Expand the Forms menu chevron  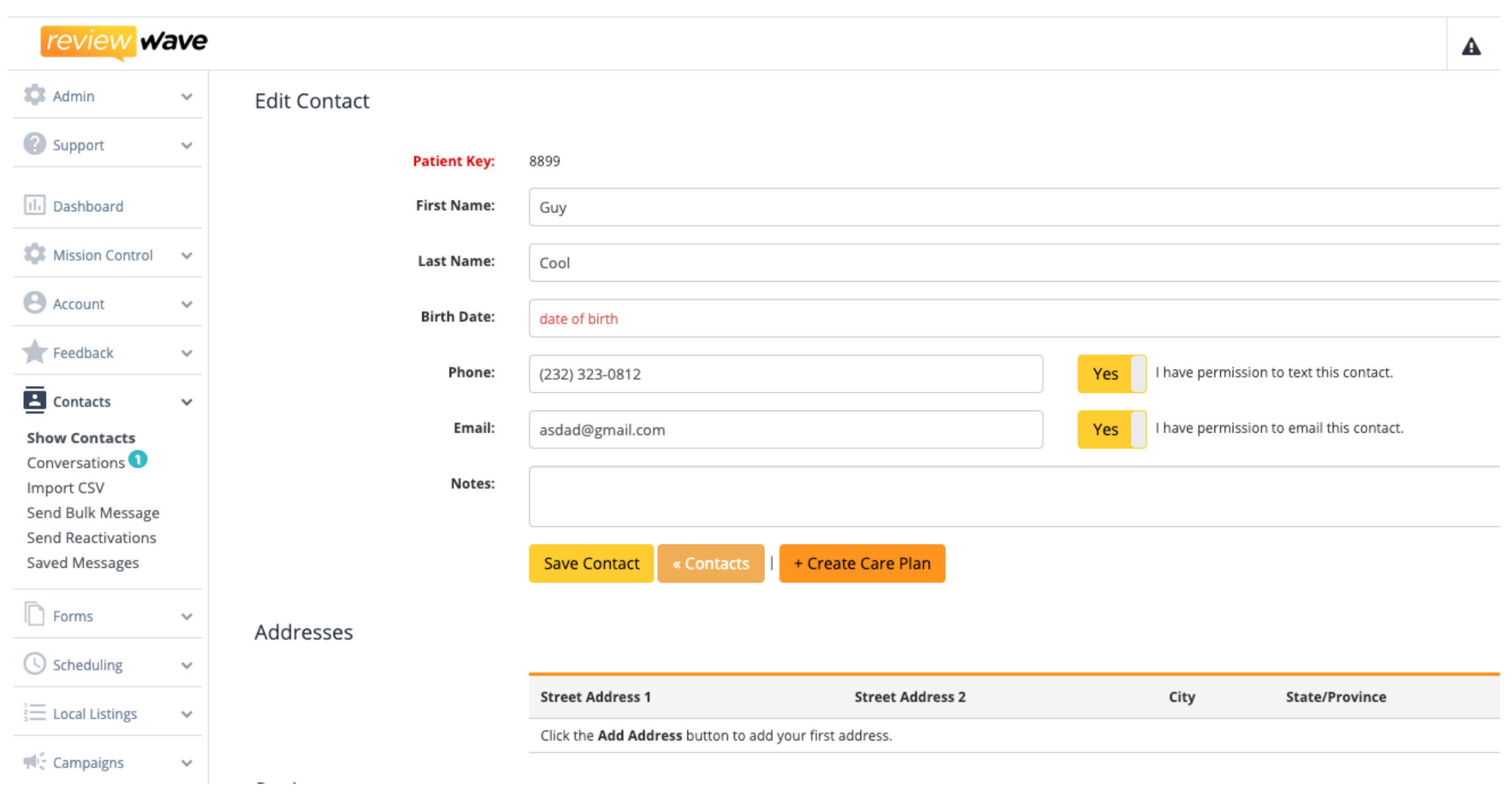187,616
